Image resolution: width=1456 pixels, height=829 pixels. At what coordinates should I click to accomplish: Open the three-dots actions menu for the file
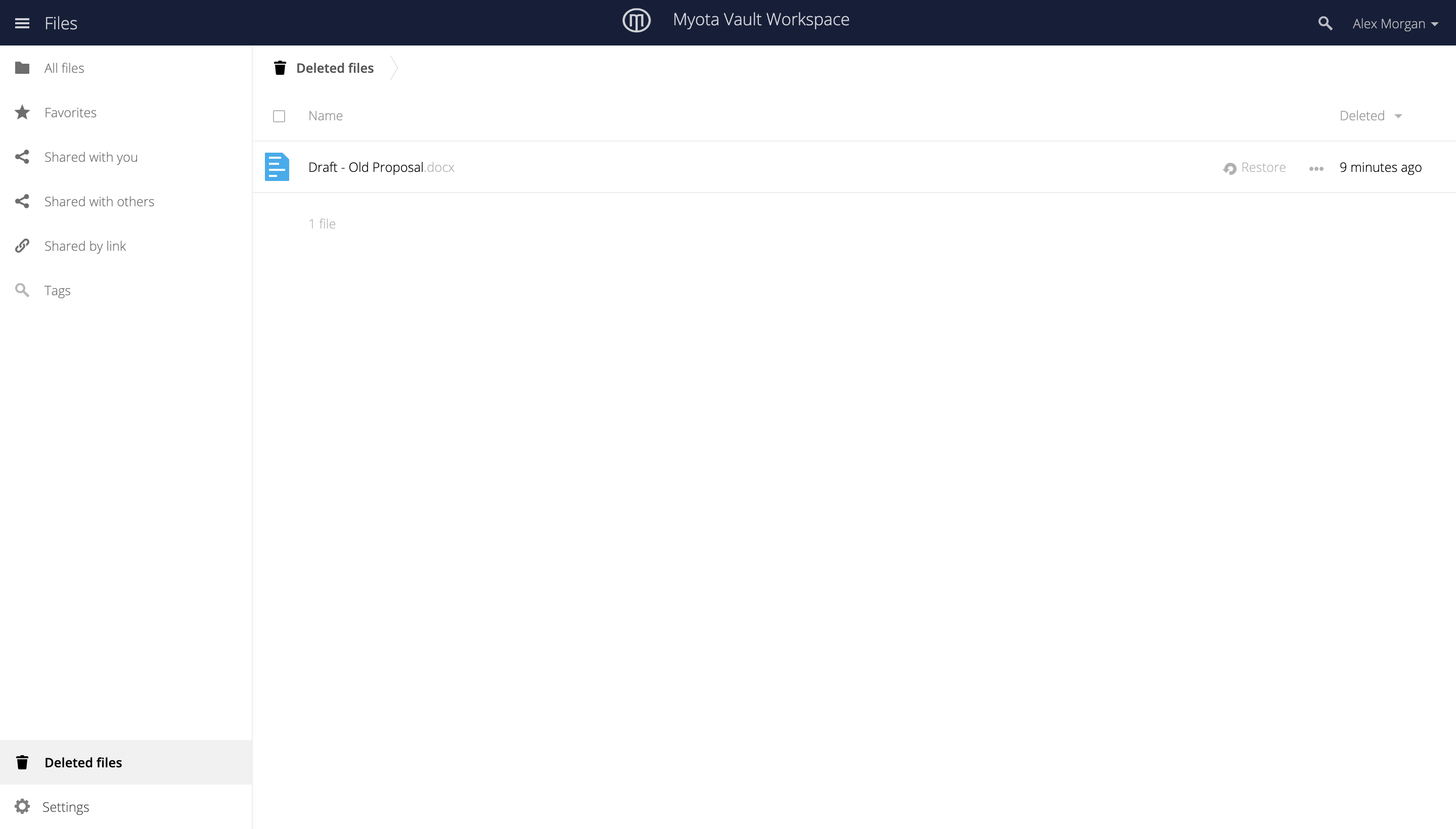[x=1316, y=168]
